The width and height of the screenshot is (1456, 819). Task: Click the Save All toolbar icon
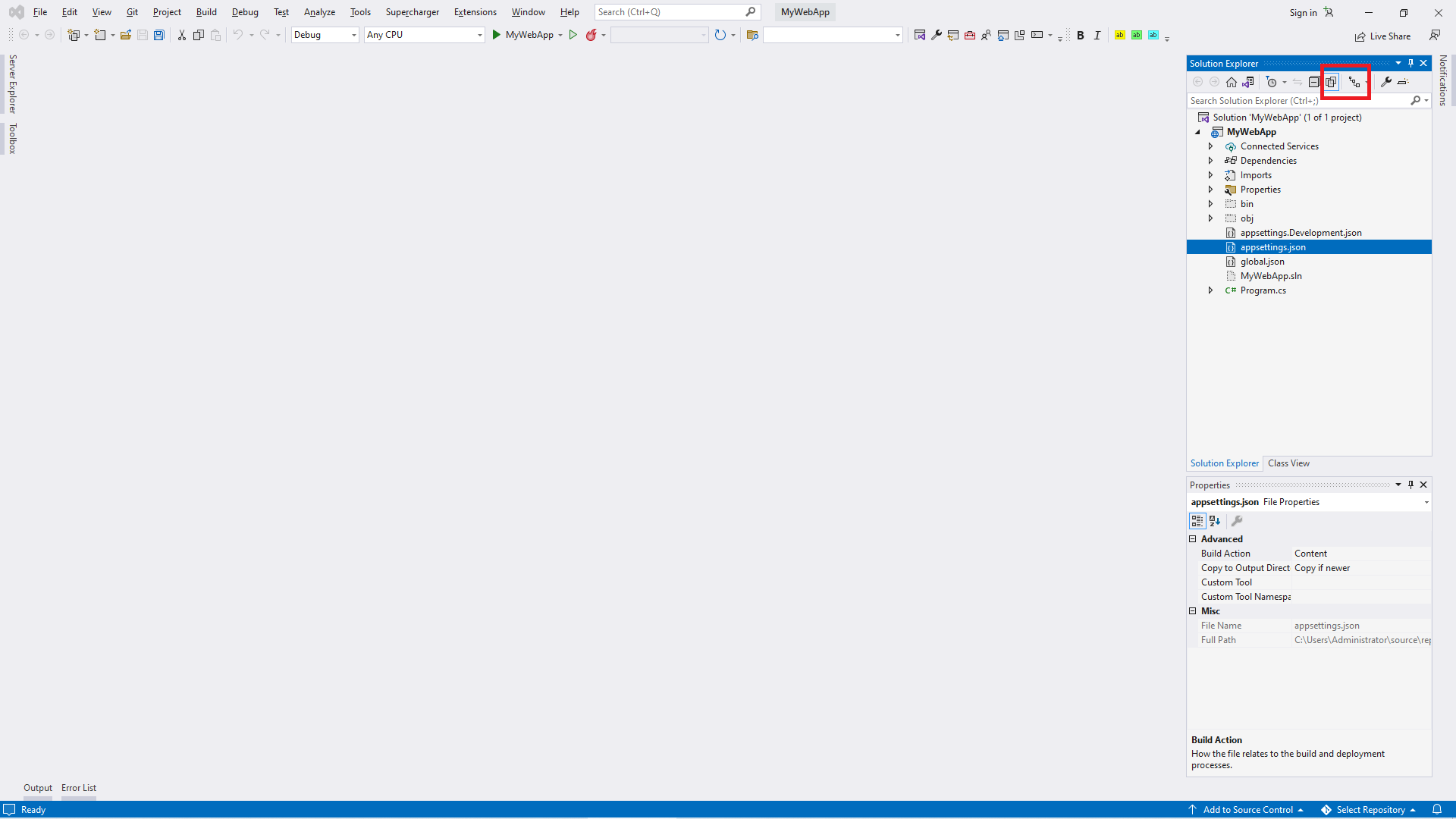pos(159,35)
